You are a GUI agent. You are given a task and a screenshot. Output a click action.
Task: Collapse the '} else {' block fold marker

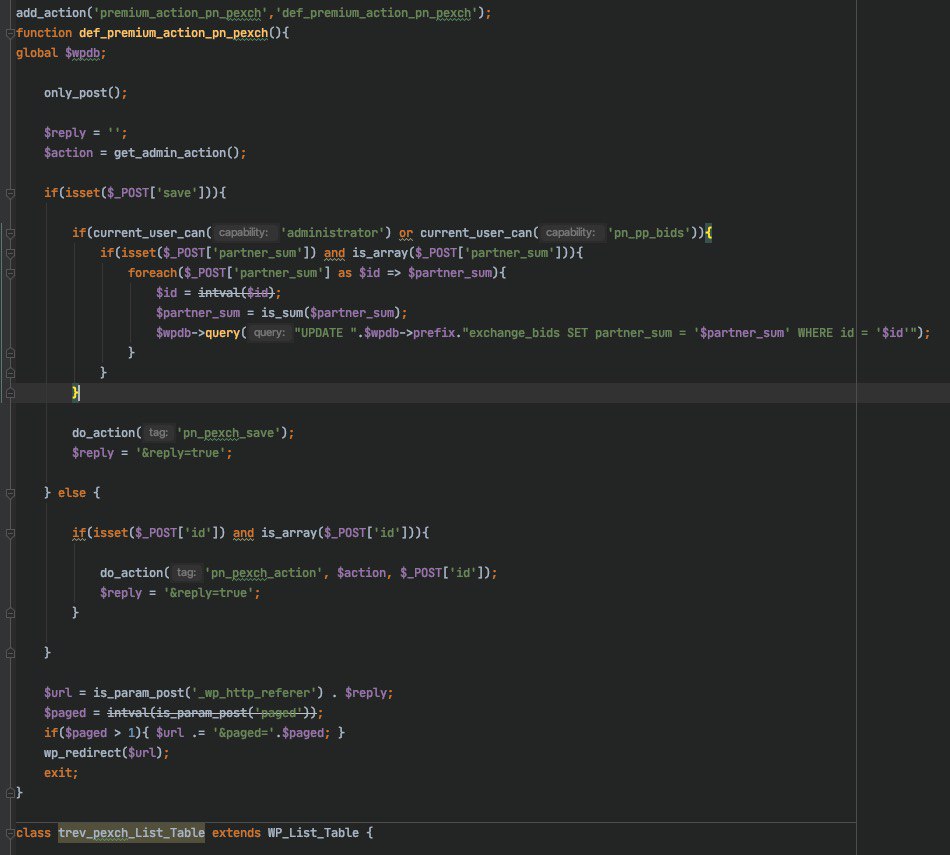(10, 493)
